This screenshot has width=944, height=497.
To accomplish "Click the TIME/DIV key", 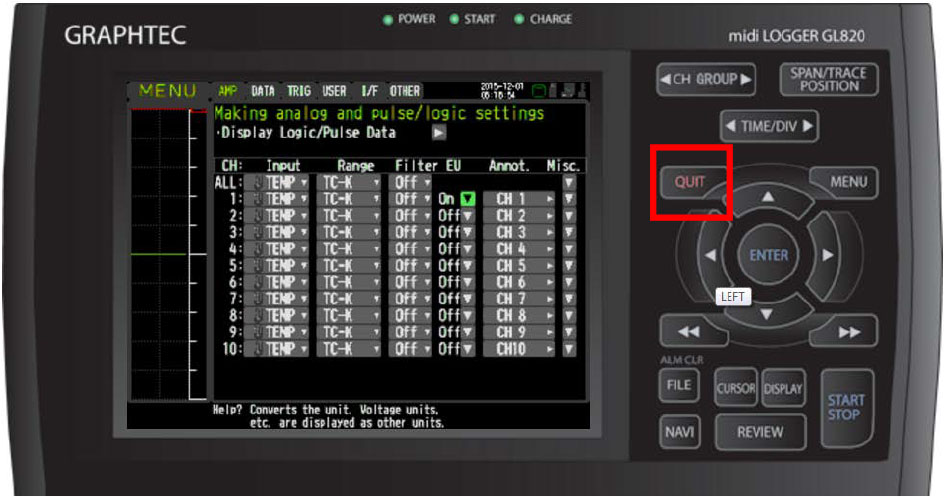I will coord(769,126).
